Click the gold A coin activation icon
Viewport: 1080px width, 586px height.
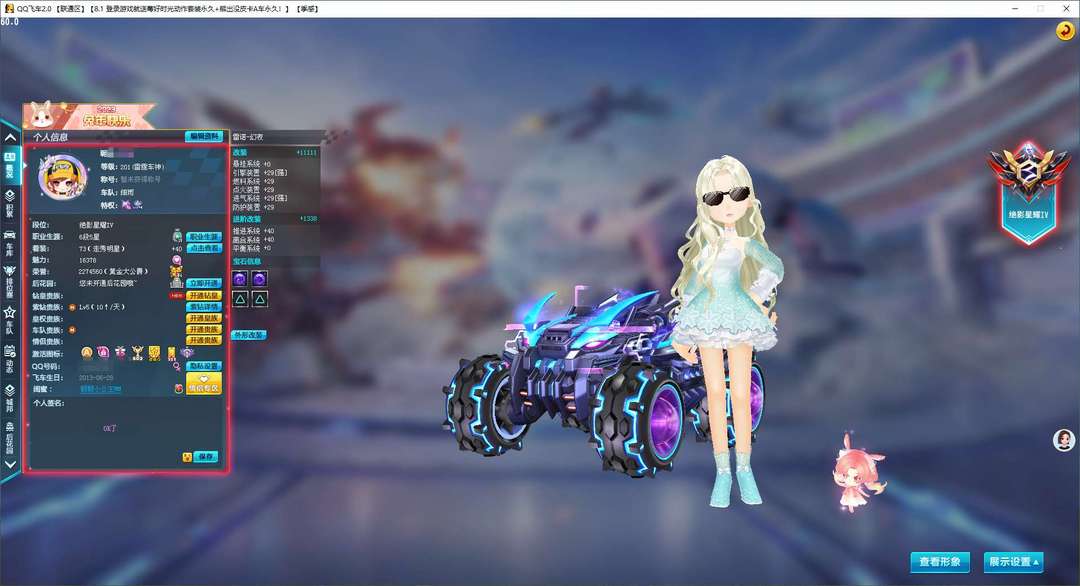click(87, 353)
